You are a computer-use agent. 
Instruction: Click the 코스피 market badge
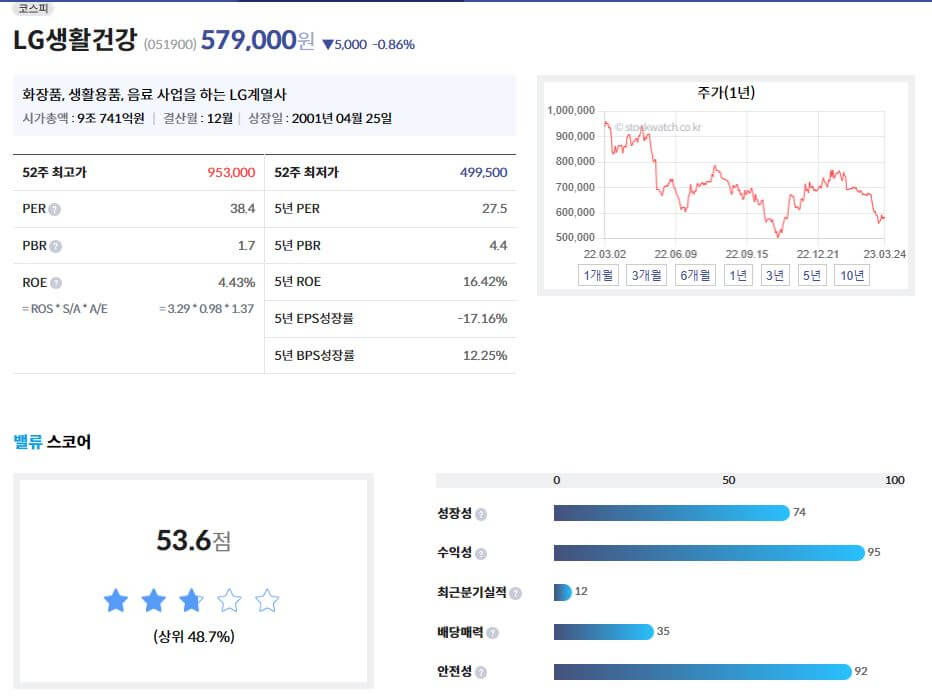point(33,8)
